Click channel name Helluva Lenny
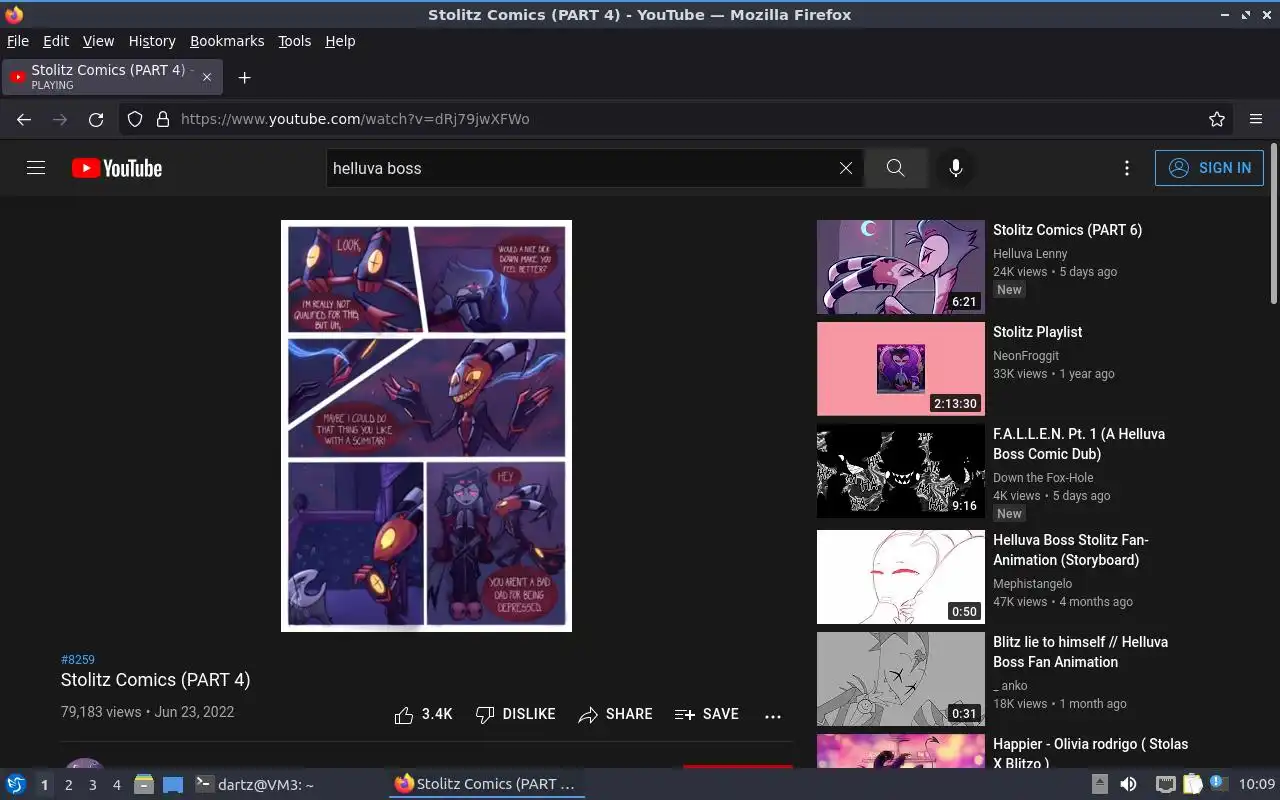The width and height of the screenshot is (1280, 800). click(1030, 254)
